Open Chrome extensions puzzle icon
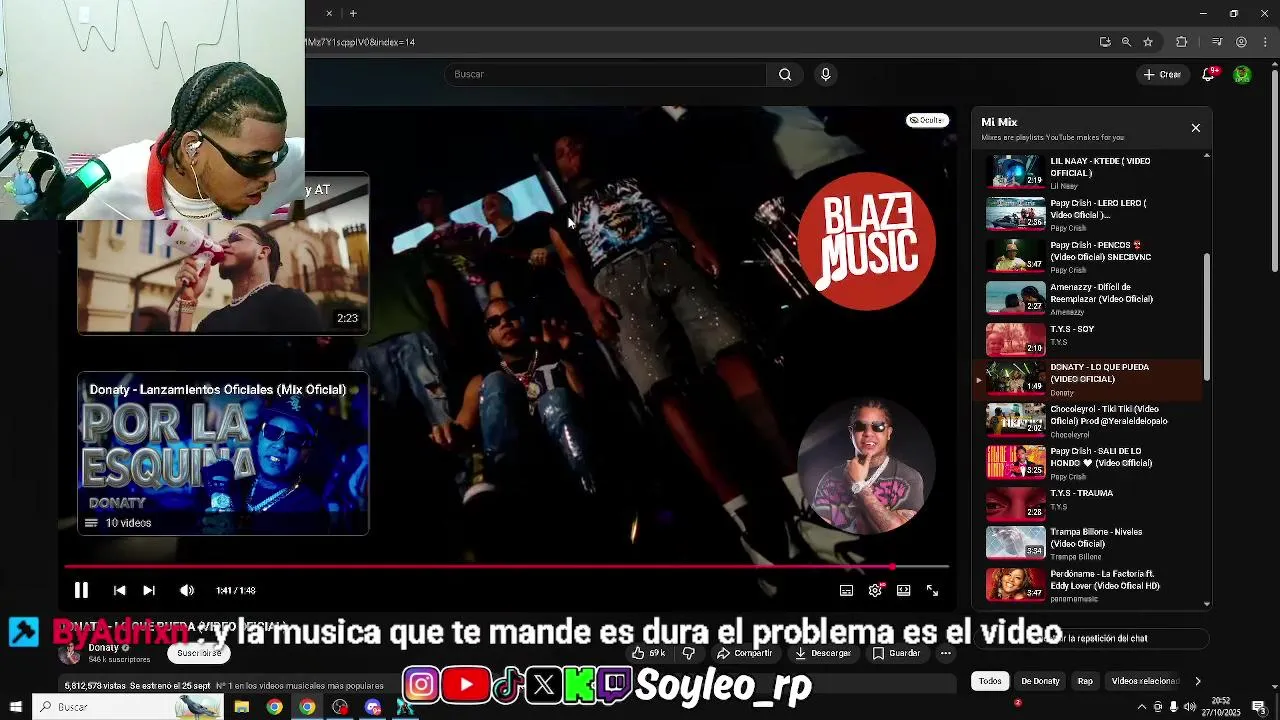Viewport: 1280px width, 720px height. click(1182, 42)
